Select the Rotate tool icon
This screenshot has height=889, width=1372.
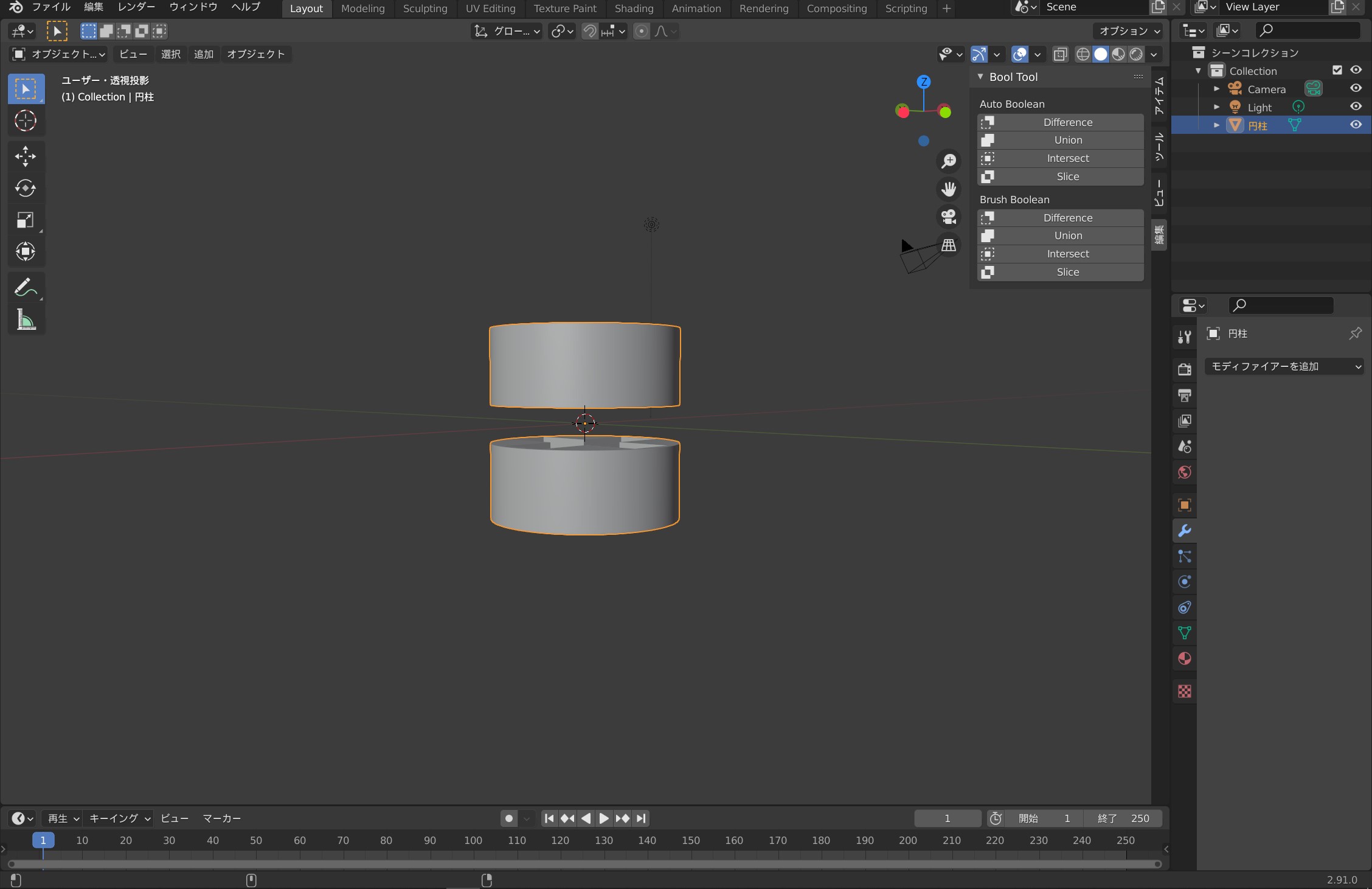click(x=25, y=188)
